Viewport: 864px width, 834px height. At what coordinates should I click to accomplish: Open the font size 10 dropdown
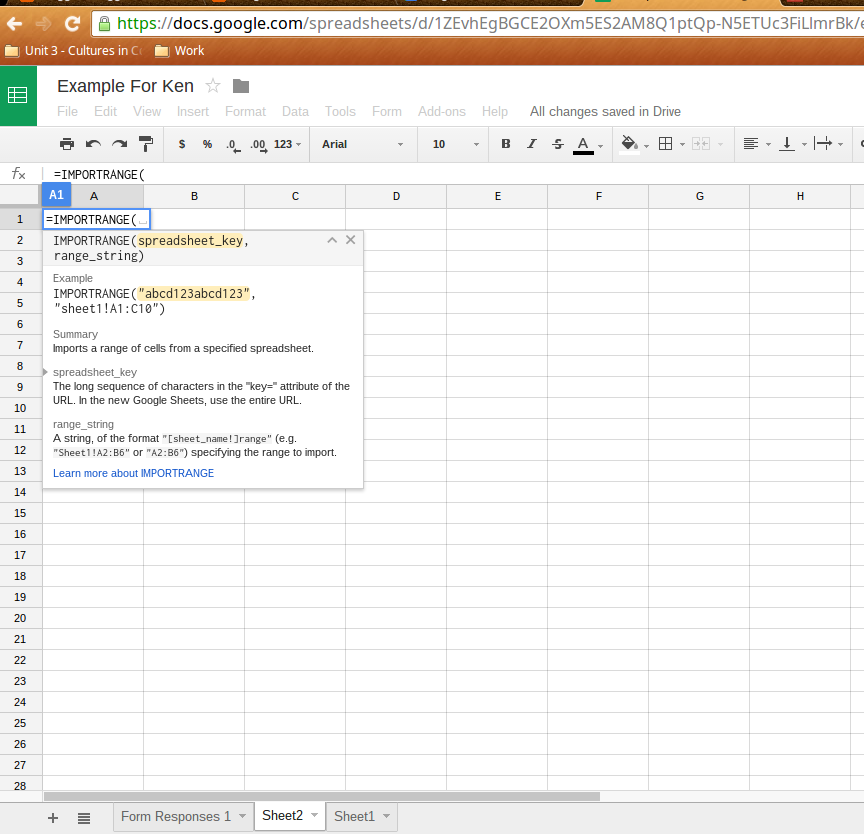[x=455, y=144]
